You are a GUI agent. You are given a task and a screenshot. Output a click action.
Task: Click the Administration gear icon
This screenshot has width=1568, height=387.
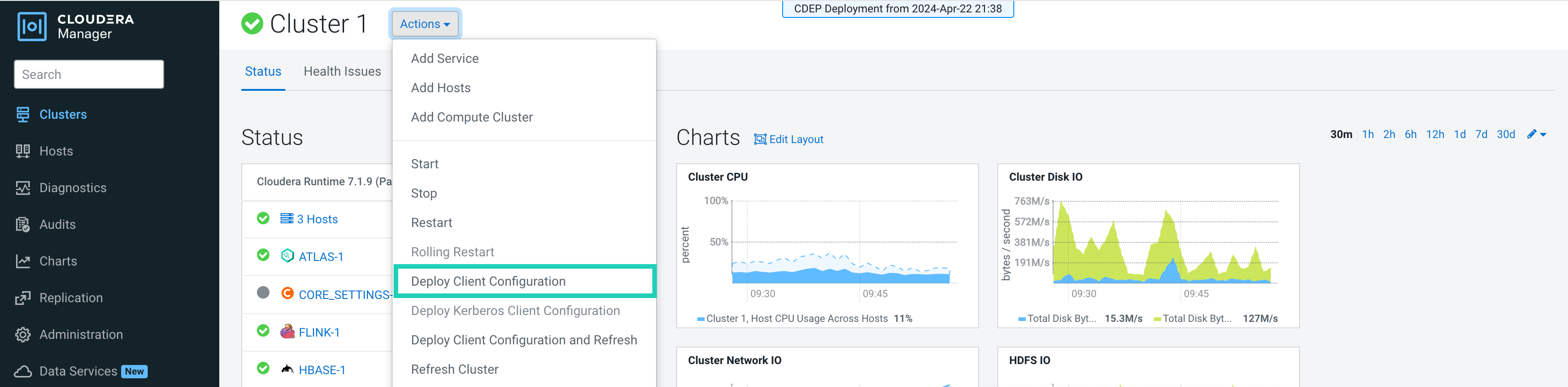pos(22,335)
